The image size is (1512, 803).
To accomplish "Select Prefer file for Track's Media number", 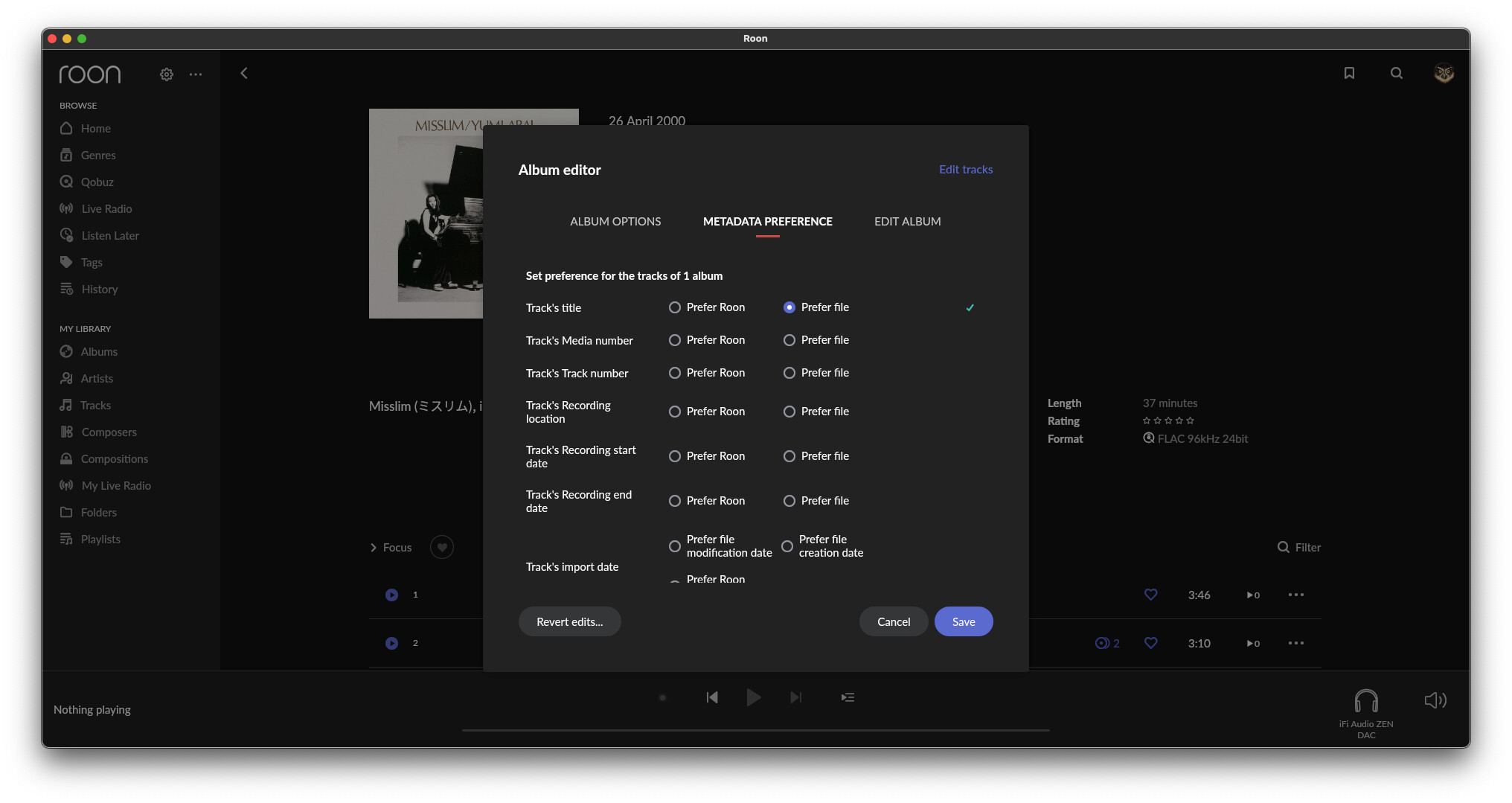I will tap(816, 340).
